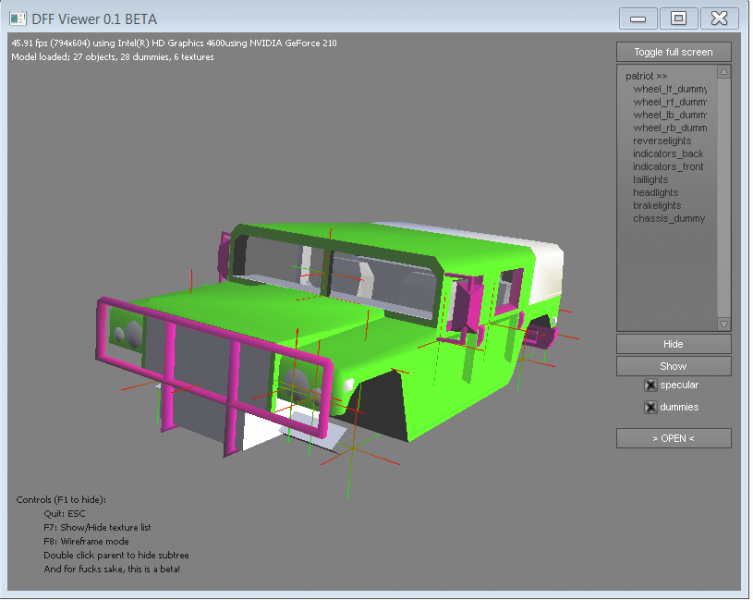Viewport: 753px width, 600px height.
Task: Select wheel_lf_dummy in object tree
Action: coord(670,89)
